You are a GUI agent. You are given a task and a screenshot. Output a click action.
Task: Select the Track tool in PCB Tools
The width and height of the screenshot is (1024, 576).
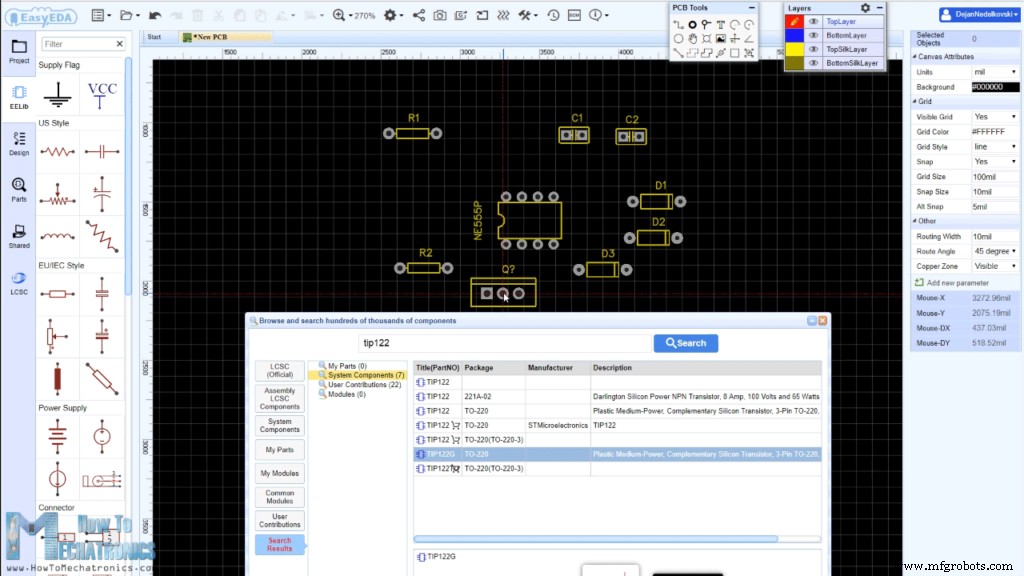pyautogui.click(x=678, y=25)
